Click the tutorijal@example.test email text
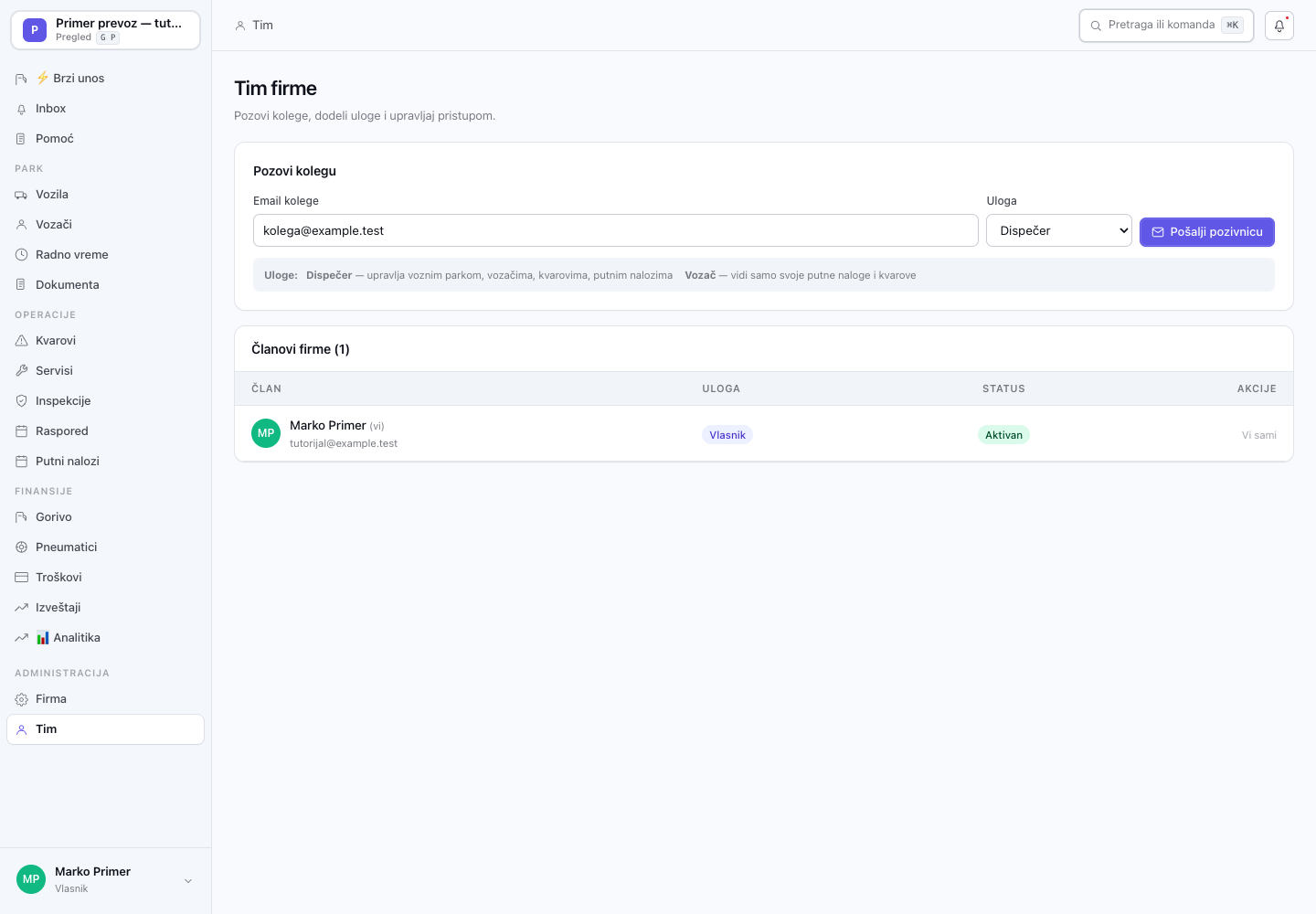This screenshot has height=914, width=1316. coord(344,443)
